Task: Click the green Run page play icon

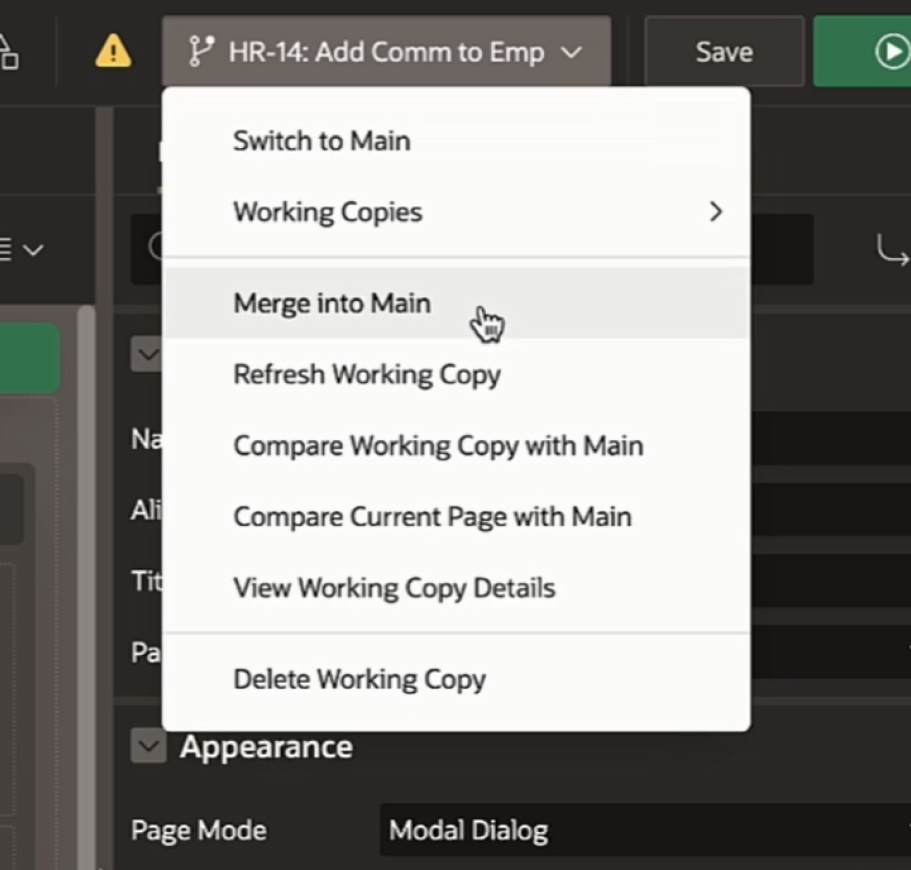Action: click(890, 51)
